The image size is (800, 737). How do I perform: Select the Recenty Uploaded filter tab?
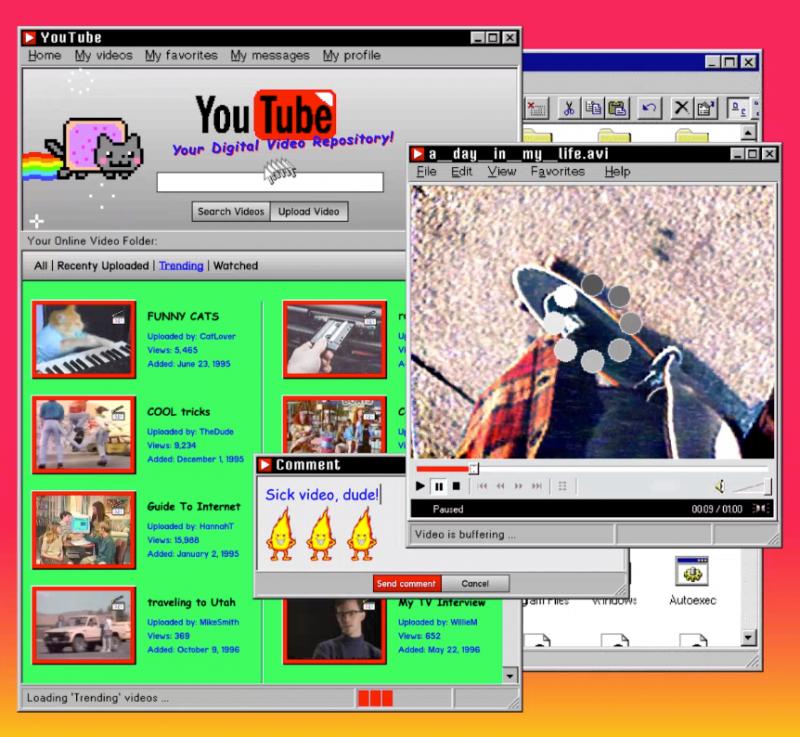103,266
